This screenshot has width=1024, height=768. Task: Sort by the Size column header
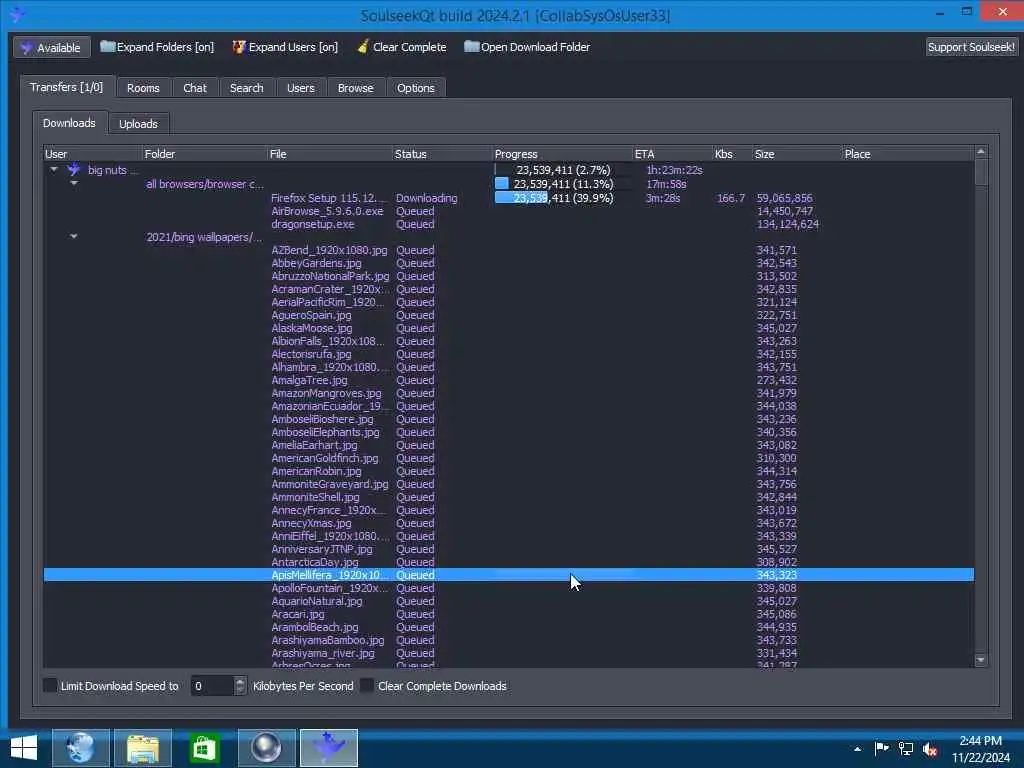click(x=797, y=154)
